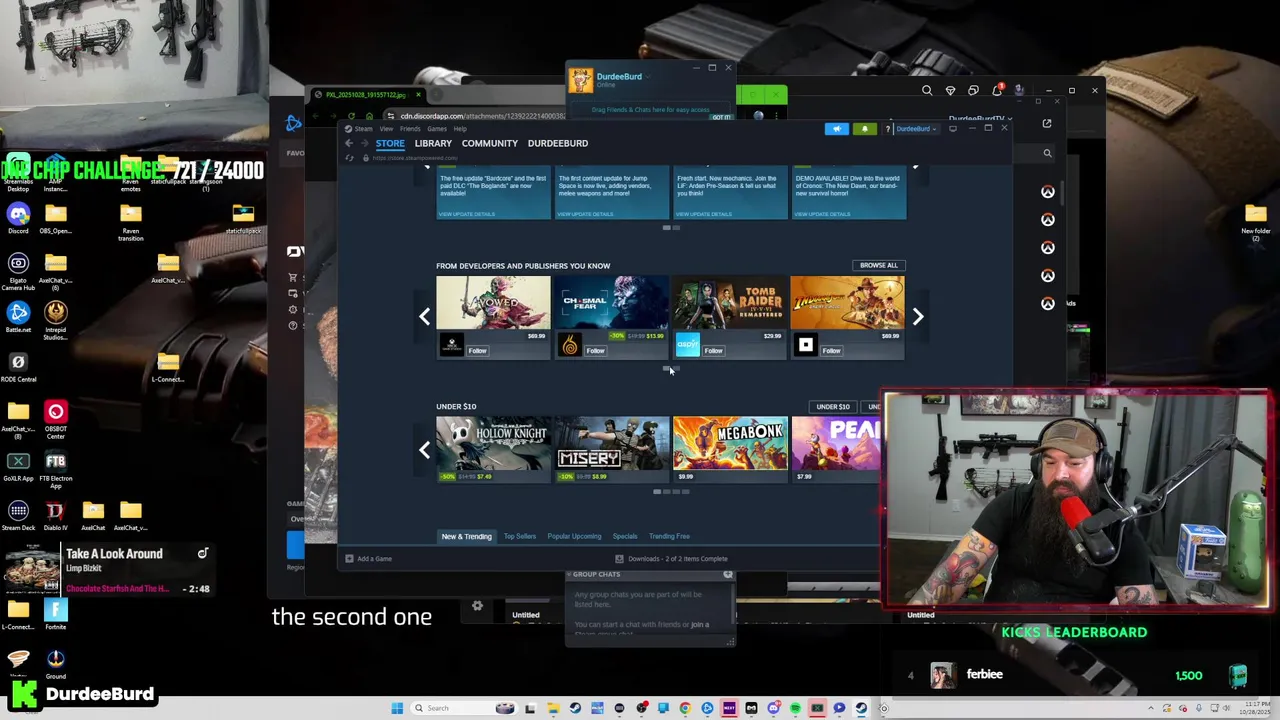This screenshot has width=1280, height=720.
Task: Reload the Steam store page
Action: (349, 158)
